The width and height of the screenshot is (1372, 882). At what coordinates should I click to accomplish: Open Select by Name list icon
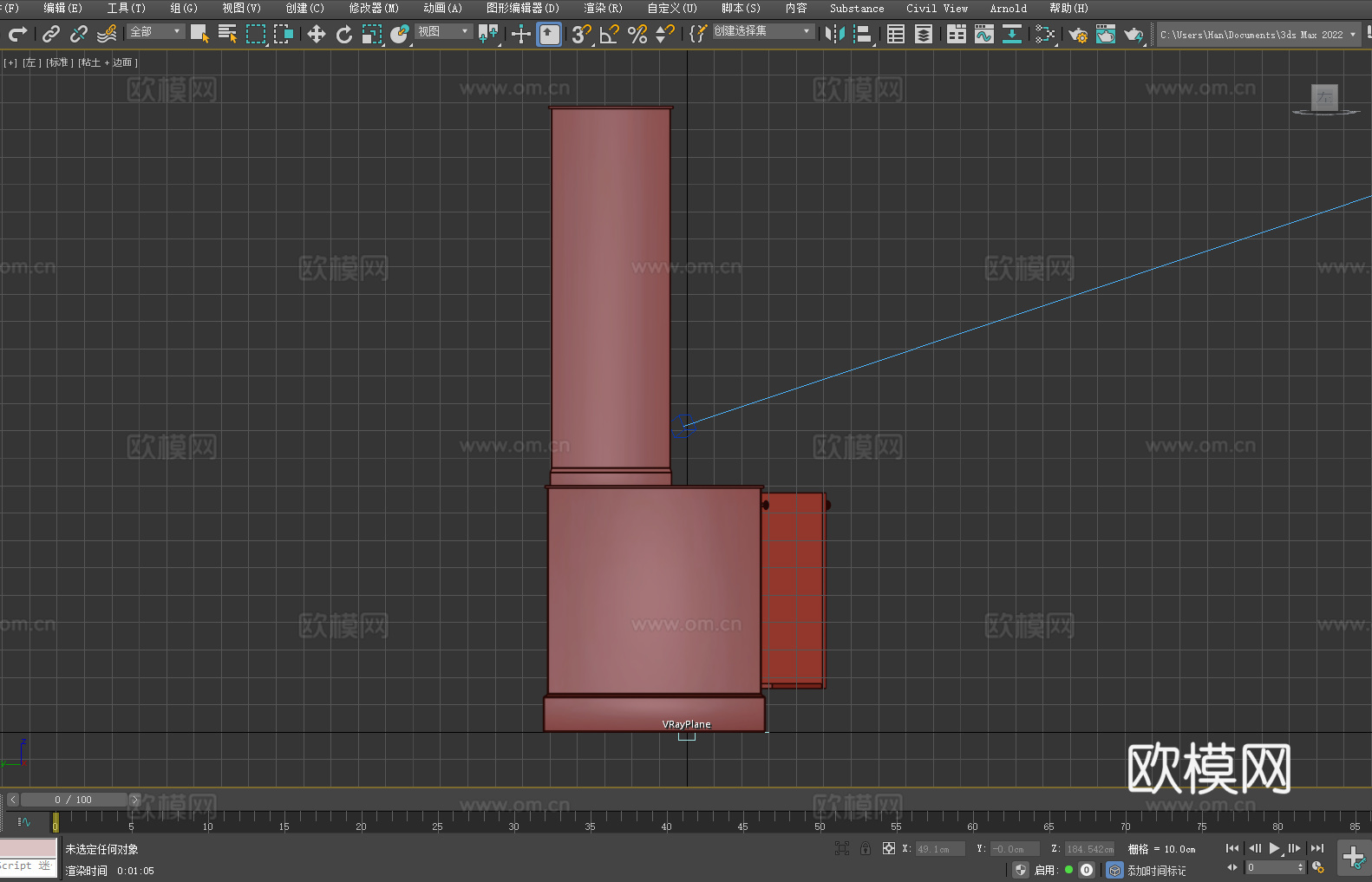(227, 34)
